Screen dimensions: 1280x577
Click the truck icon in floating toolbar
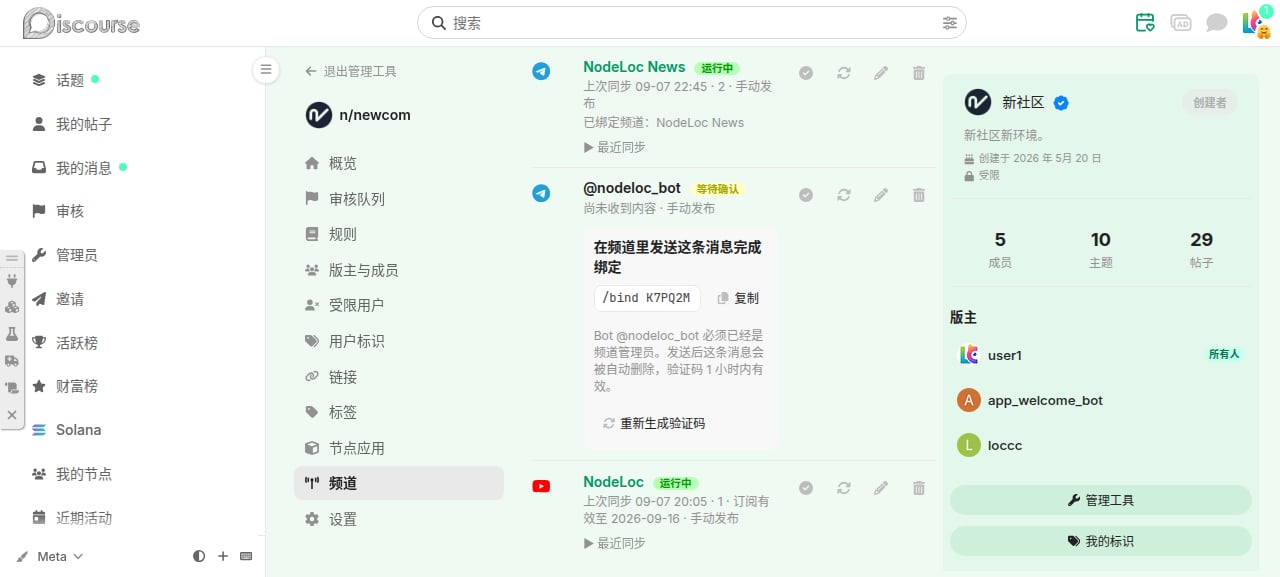(12, 361)
